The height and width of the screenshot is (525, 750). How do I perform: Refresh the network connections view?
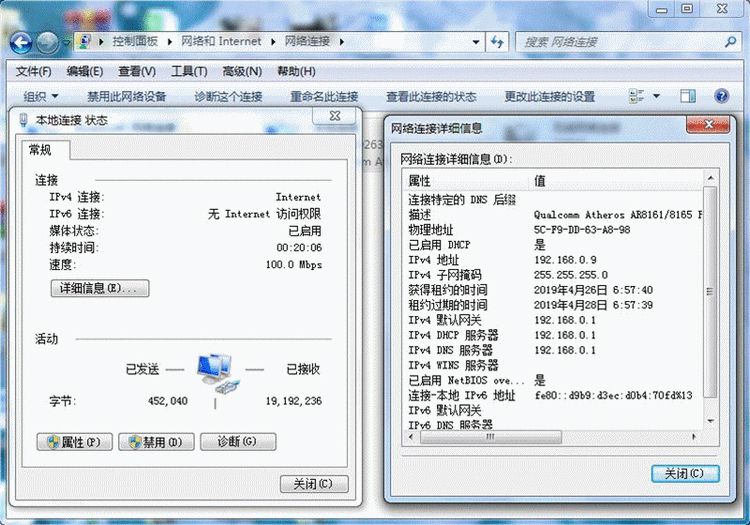point(497,42)
